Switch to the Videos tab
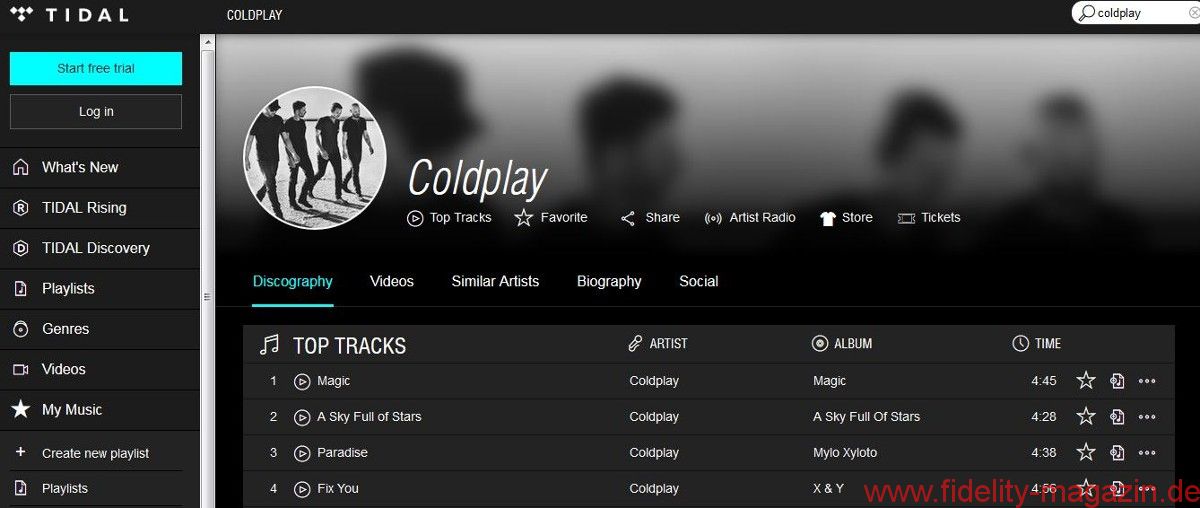The height and width of the screenshot is (508, 1200). click(x=391, y=281)
